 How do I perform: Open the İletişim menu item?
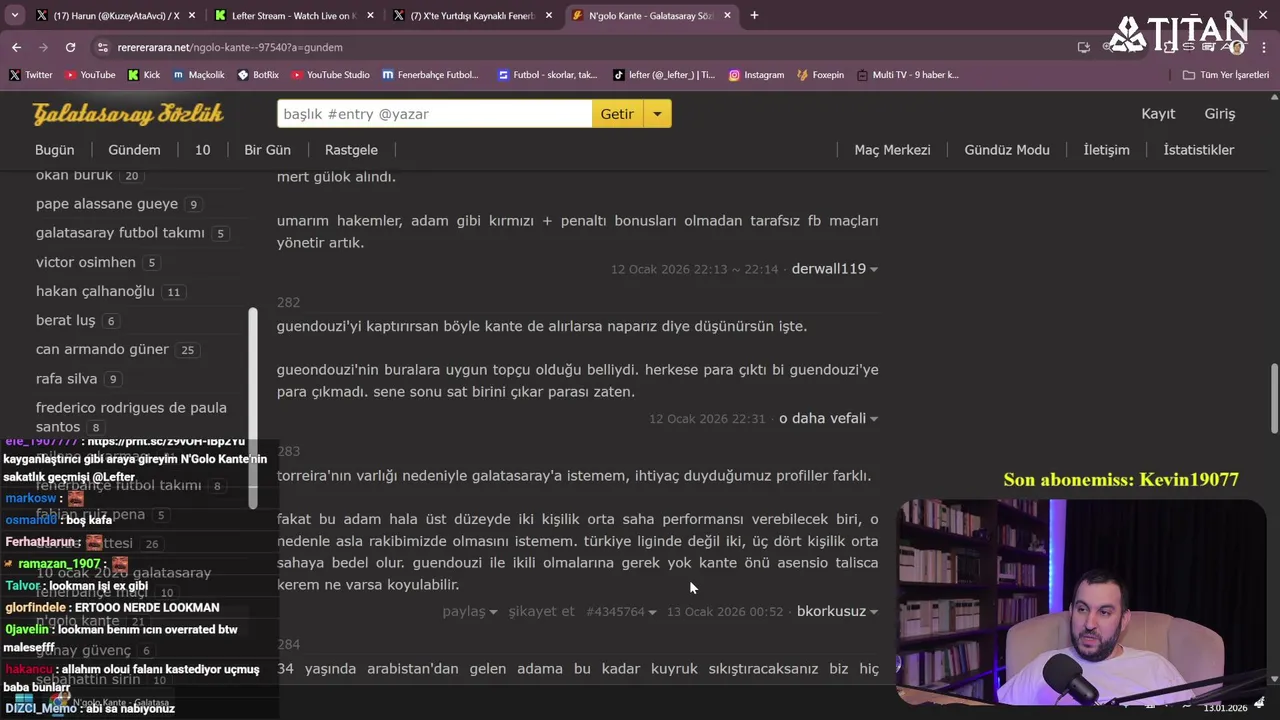(1106, 150)
